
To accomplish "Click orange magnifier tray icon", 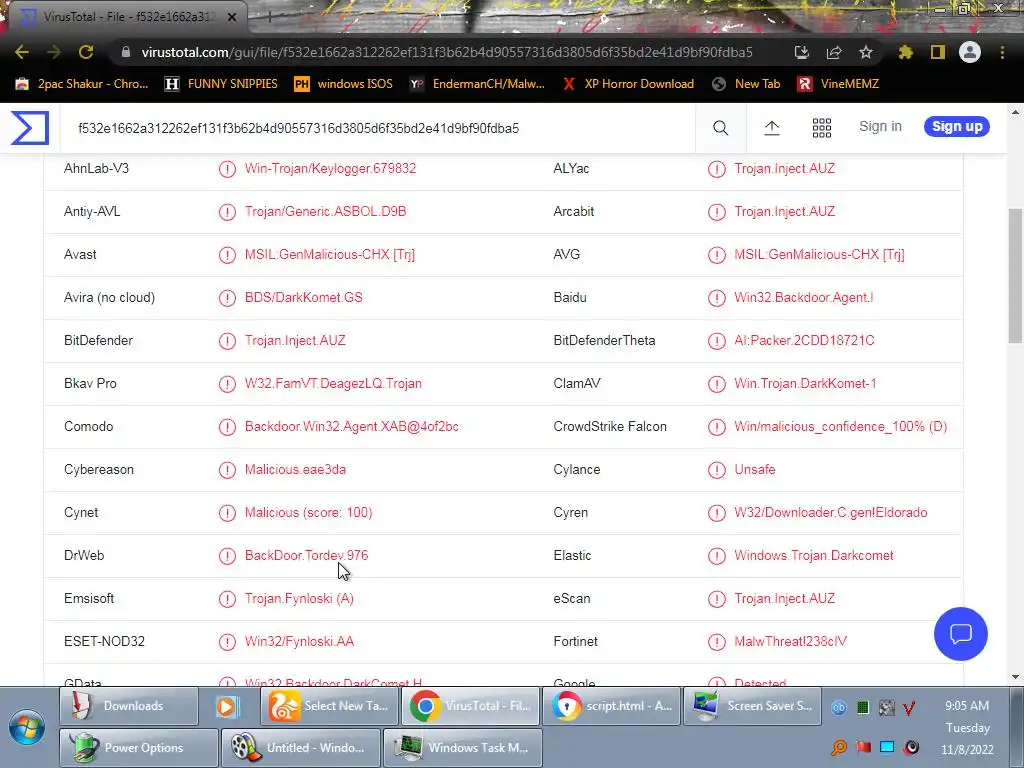I will tap(839, 748).
